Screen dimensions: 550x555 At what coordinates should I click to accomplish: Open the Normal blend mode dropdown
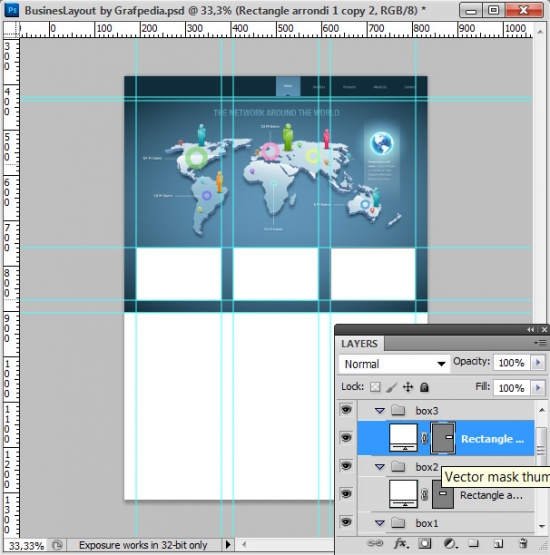coord(394,364)
